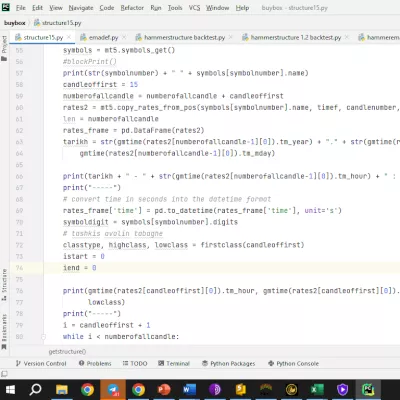The width and height of the screenshot is (400, 400).
Task: Open the Bookmarks tool window sidebar
Action: pos(4,332)
